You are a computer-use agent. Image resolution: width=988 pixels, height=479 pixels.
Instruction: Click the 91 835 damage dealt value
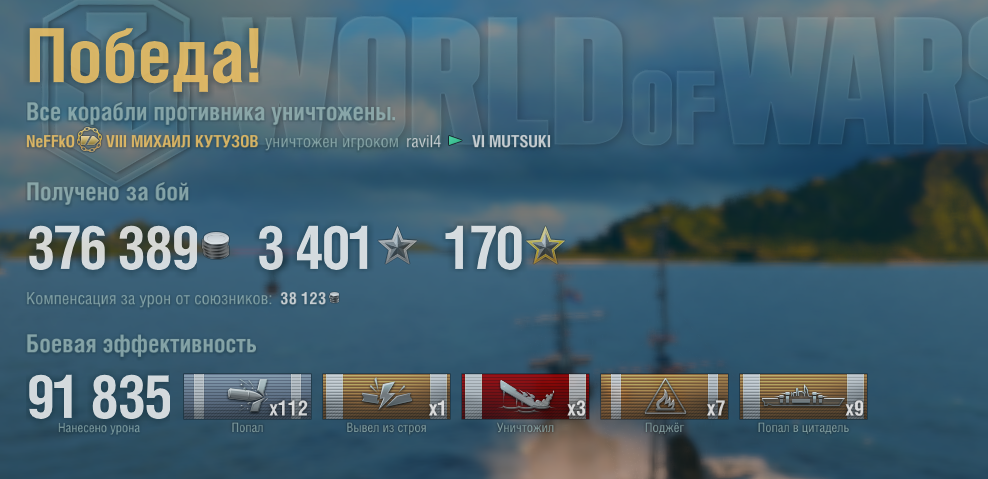coord(100,397)
